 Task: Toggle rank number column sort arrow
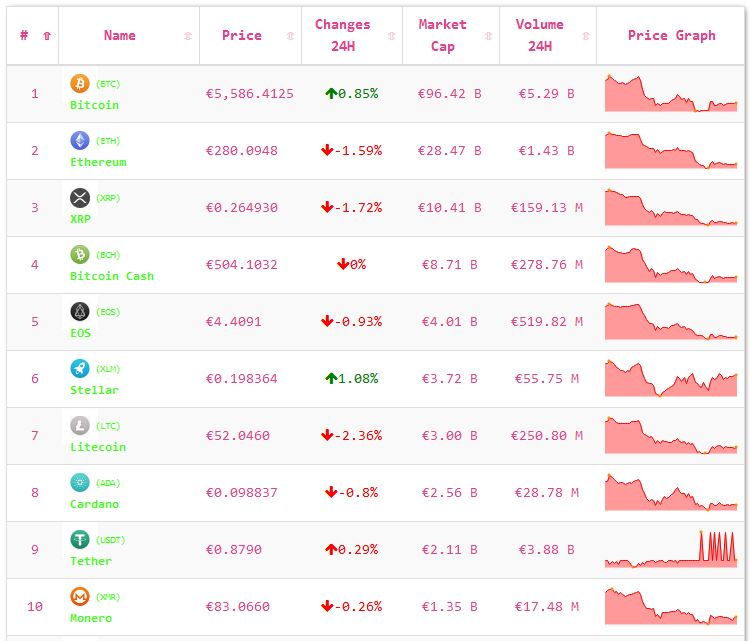47,36
